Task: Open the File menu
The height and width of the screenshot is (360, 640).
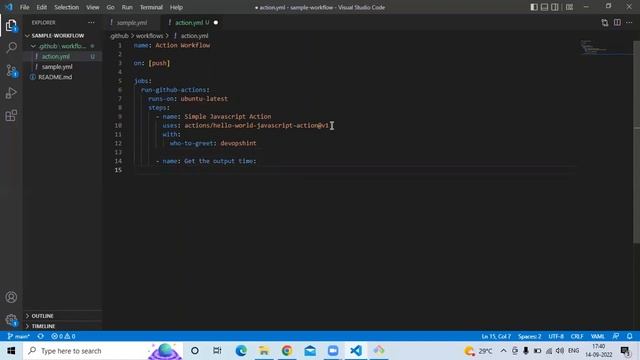Action: [24, 7]
